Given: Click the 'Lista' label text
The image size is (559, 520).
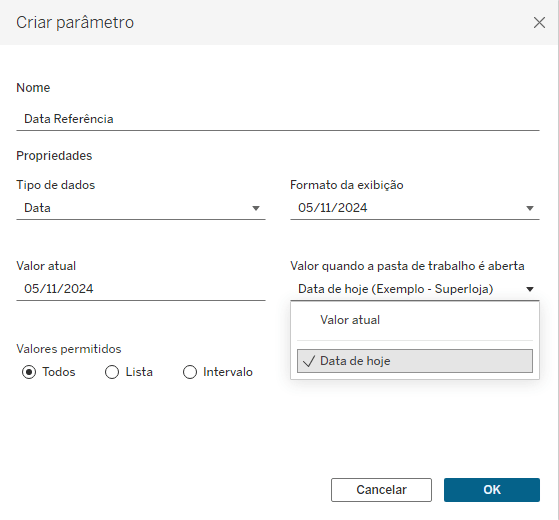Looking at the screenshot, I should tap(139, 372).
